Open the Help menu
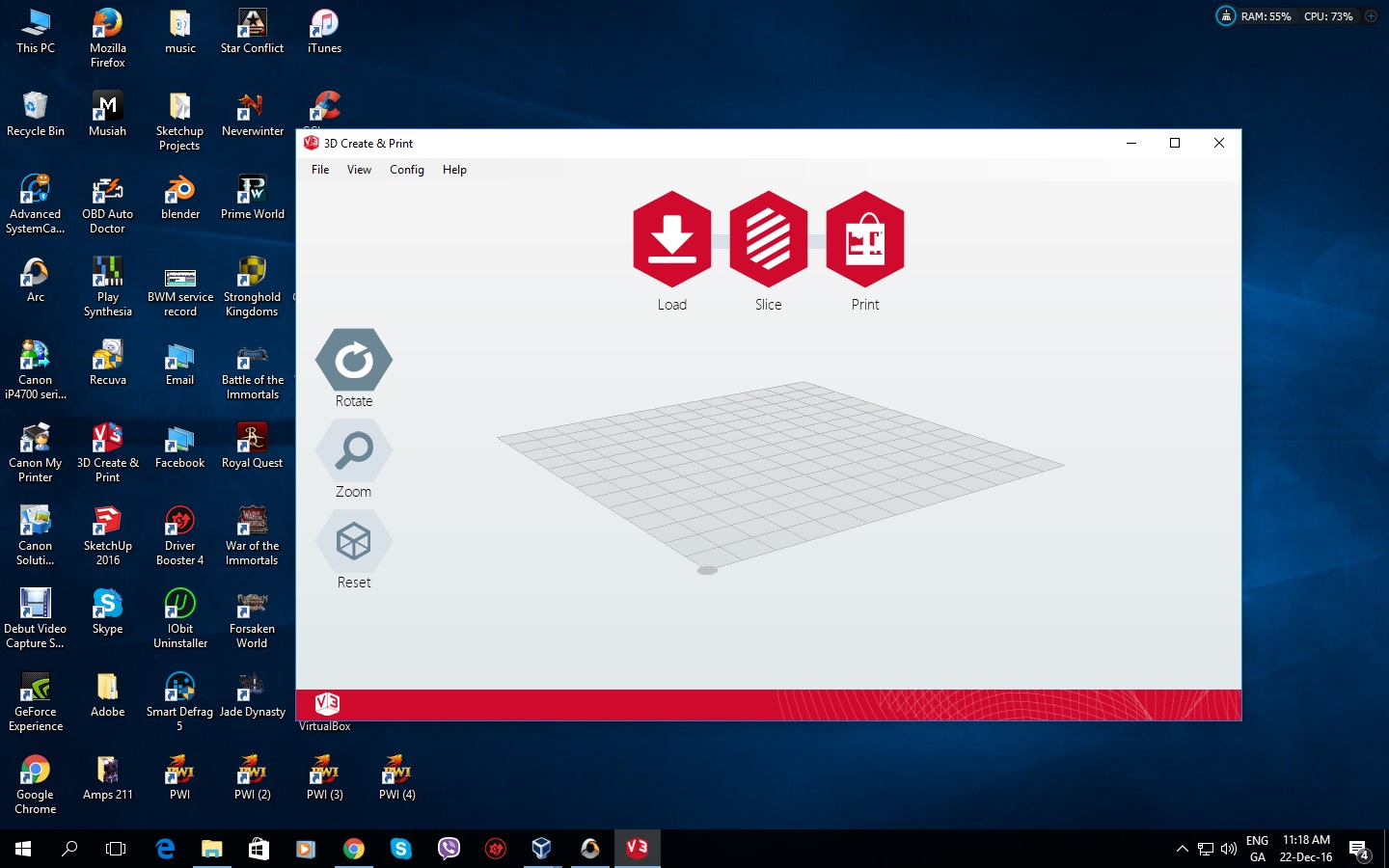The height and width of the screenshot is (868, 1389). [454, 170]
